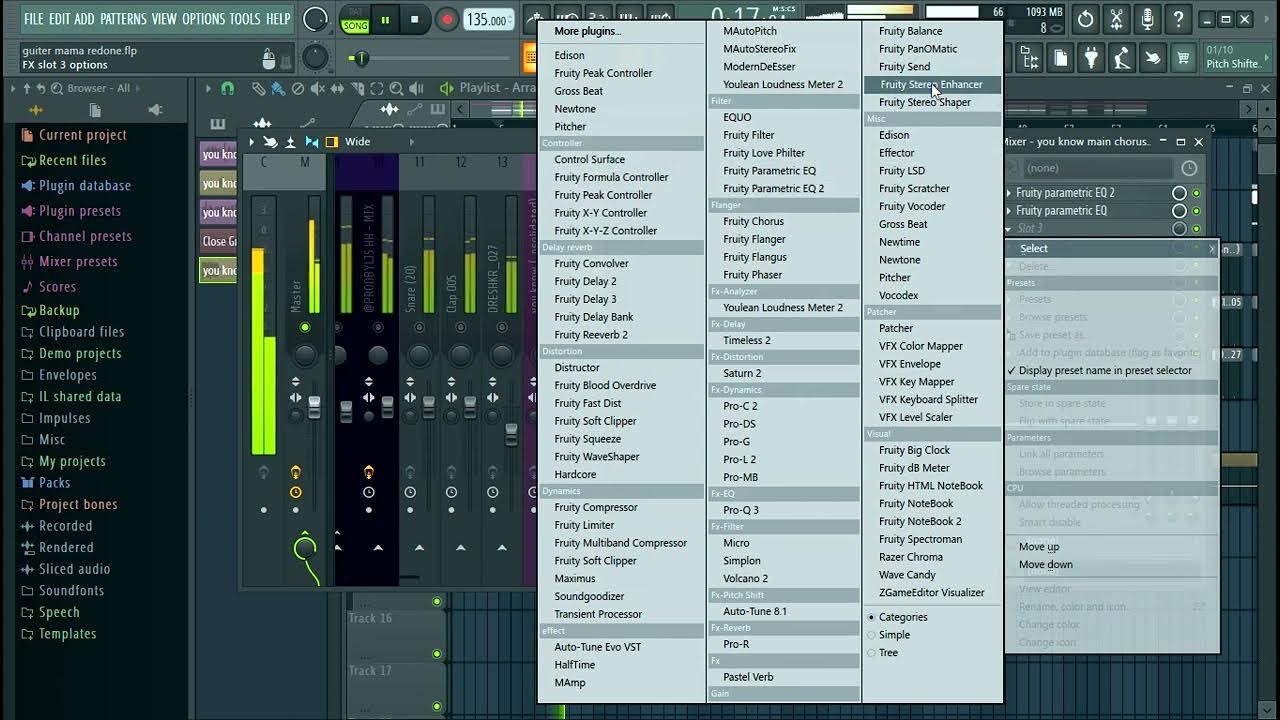Pause playback with the pause button
The image size is (1280, 720).
tap(385, 19)
